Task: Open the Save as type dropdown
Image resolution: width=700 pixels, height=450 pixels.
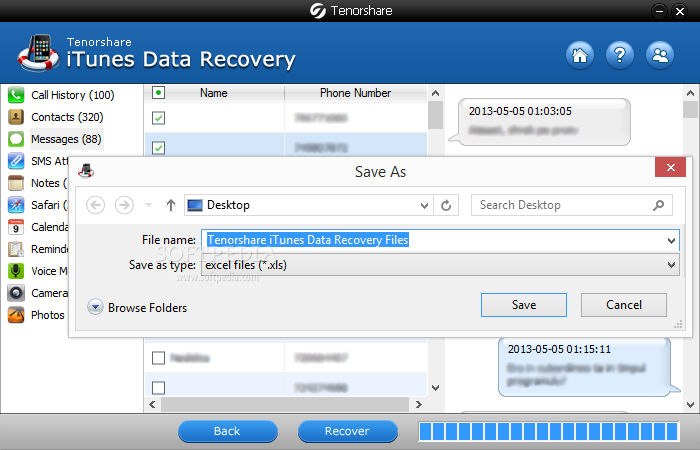Action: pyautogui.click(x=671, y=265)
